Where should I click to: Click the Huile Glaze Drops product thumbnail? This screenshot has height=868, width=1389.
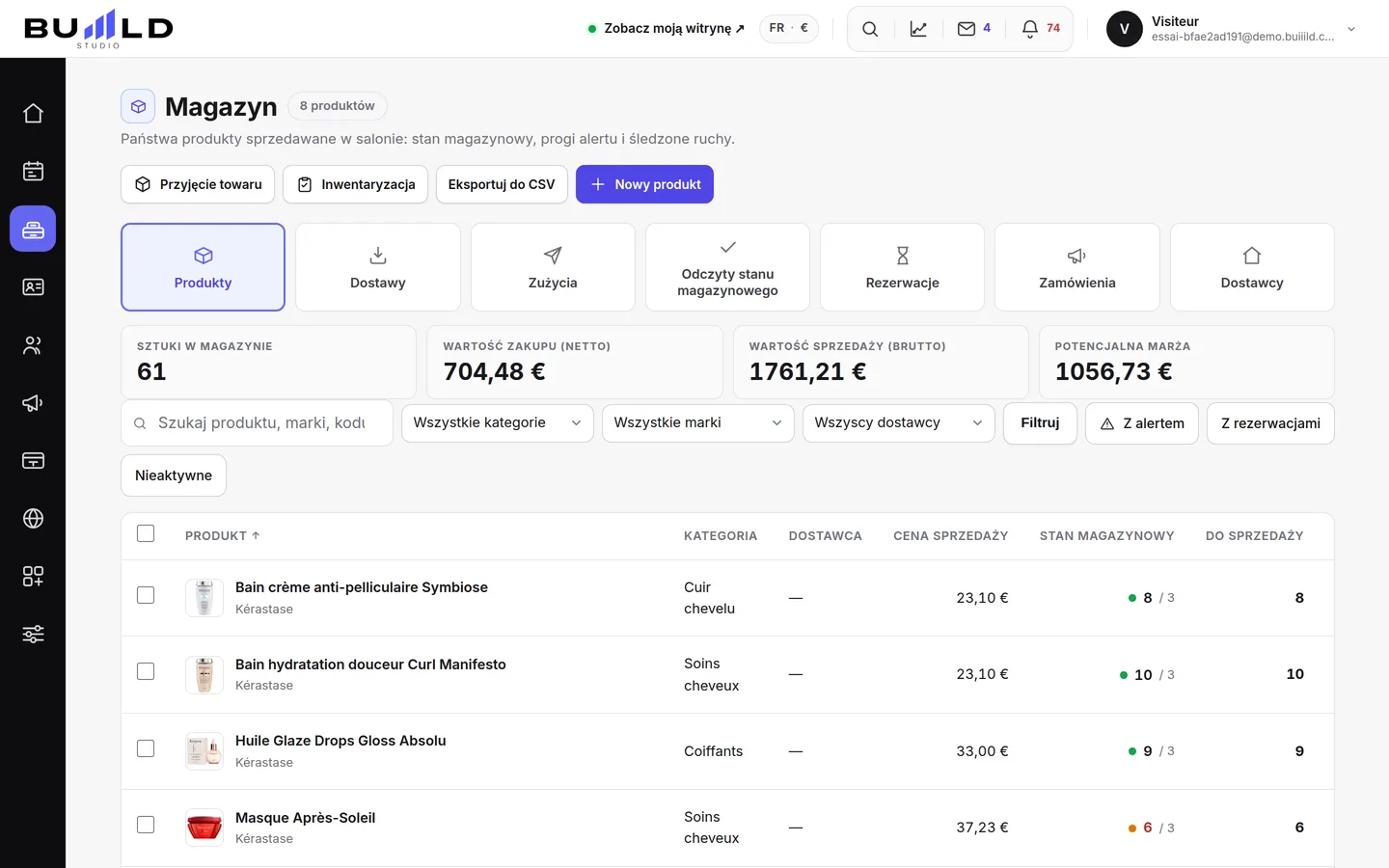pyautogui.click(x=204, y=751)
